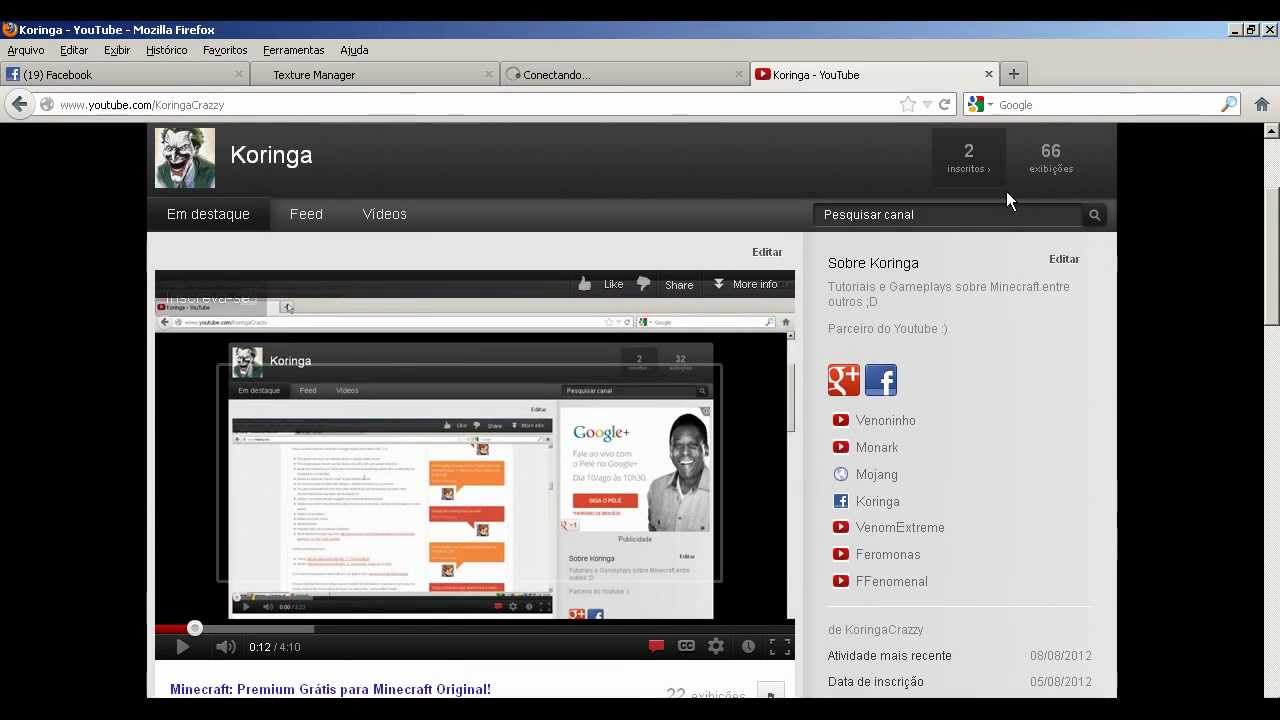Click the browser back arrow button
The height and width of the screenshot is (720, 1280).
[19, 104]
